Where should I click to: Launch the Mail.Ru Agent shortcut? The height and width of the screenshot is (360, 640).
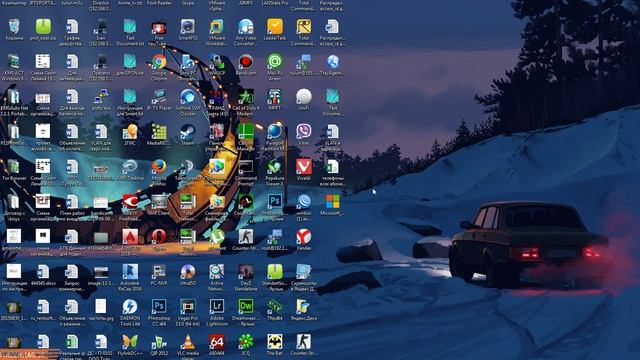(275, 62)
